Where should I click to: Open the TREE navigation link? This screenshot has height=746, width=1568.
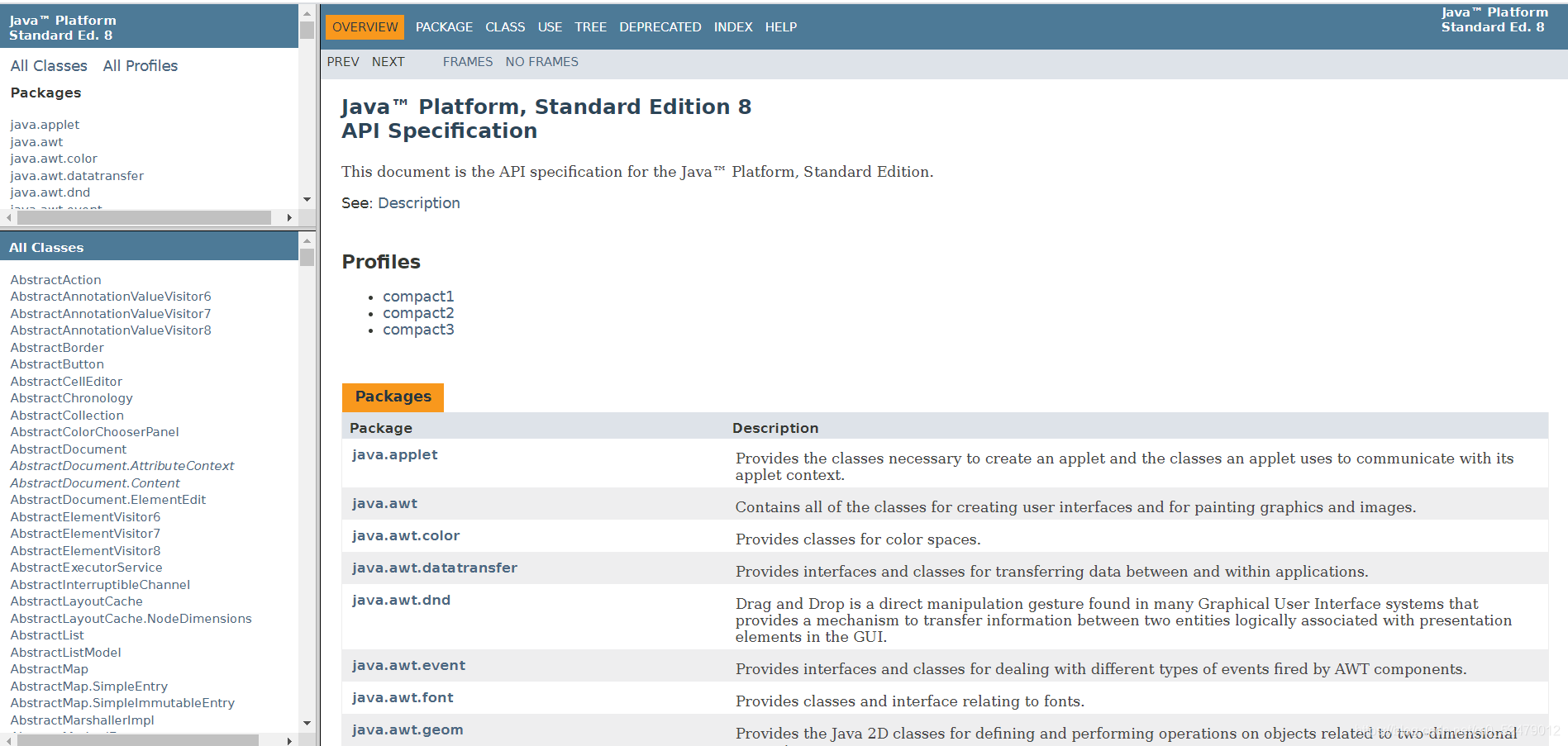tap(590, 27)
